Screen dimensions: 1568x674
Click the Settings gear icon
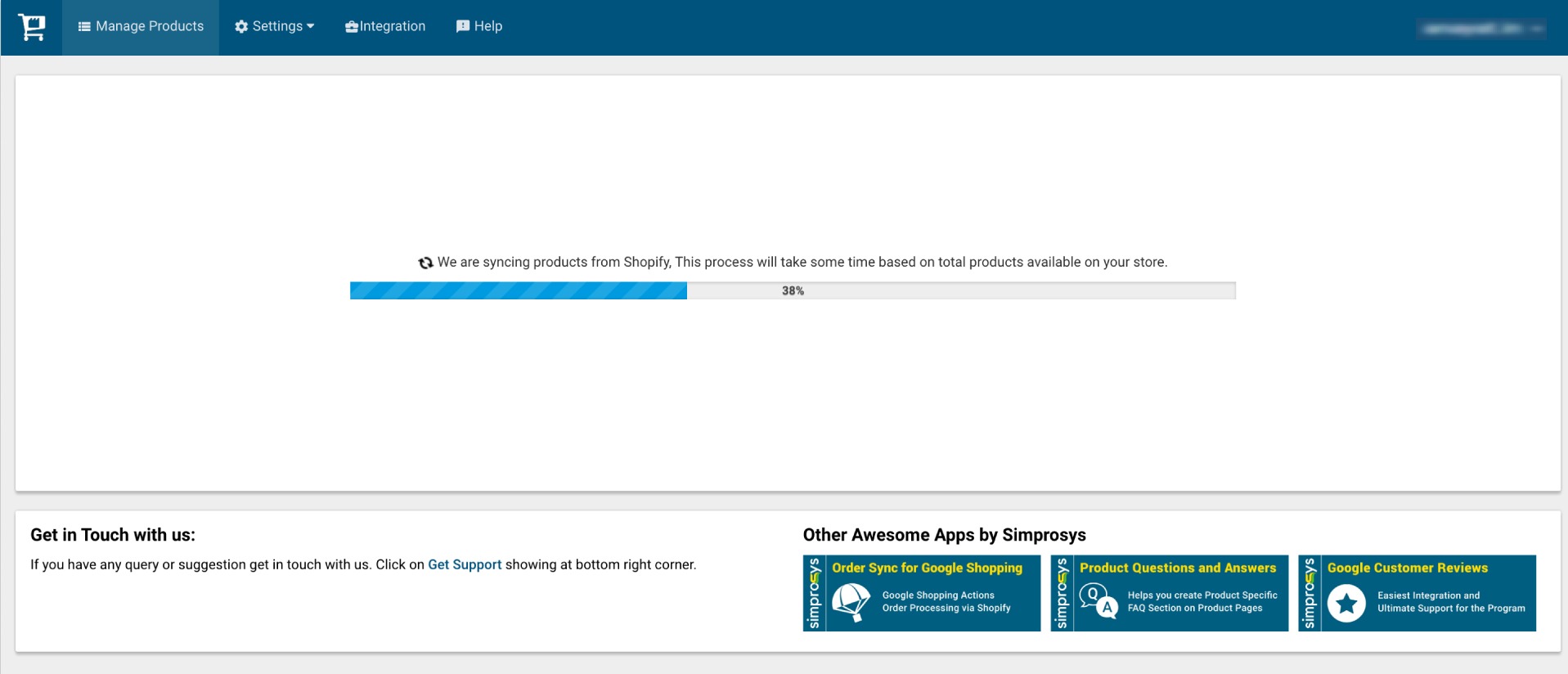tap(241, 27)
